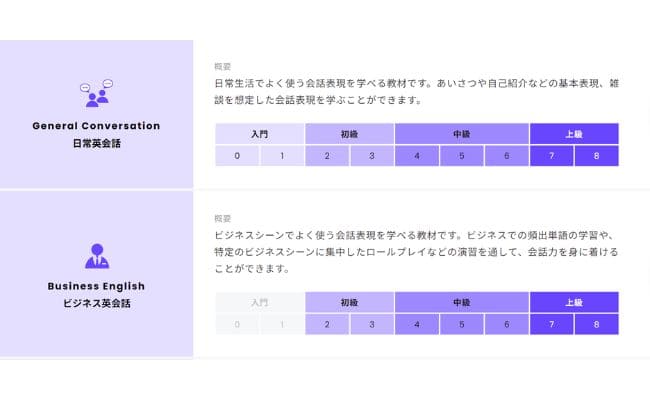The width and height of the screenshot is (650, 400).
Task: Select the General Conversation heading
Action: pos(96,126)
